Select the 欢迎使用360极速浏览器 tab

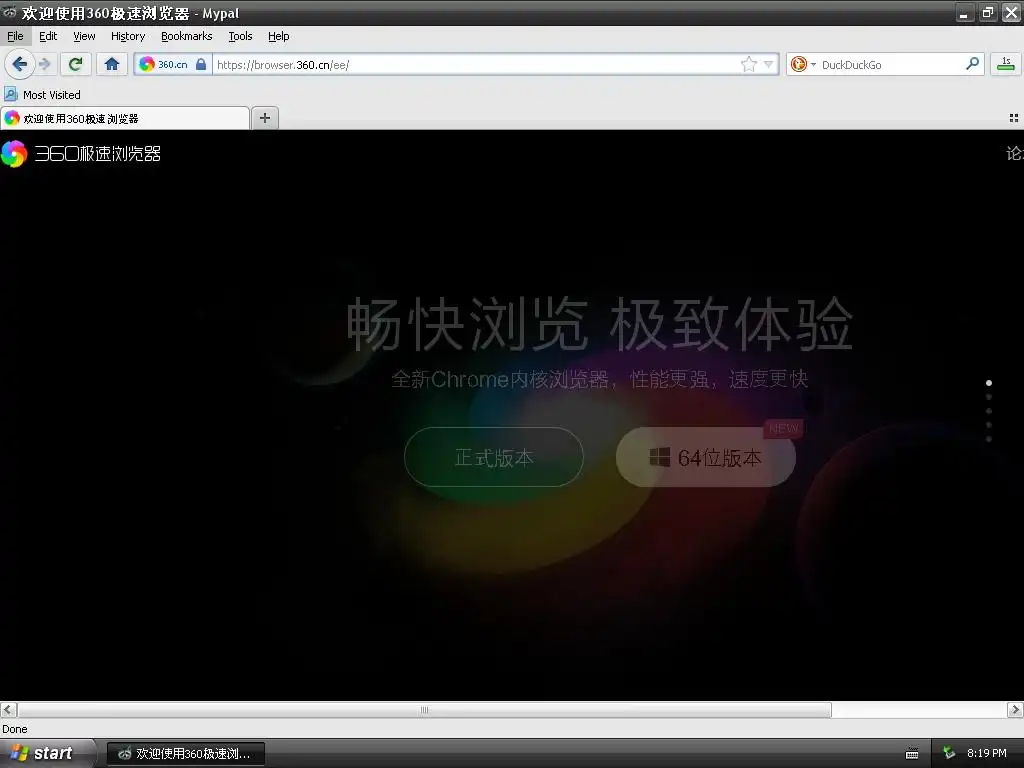tap(125, 118)
